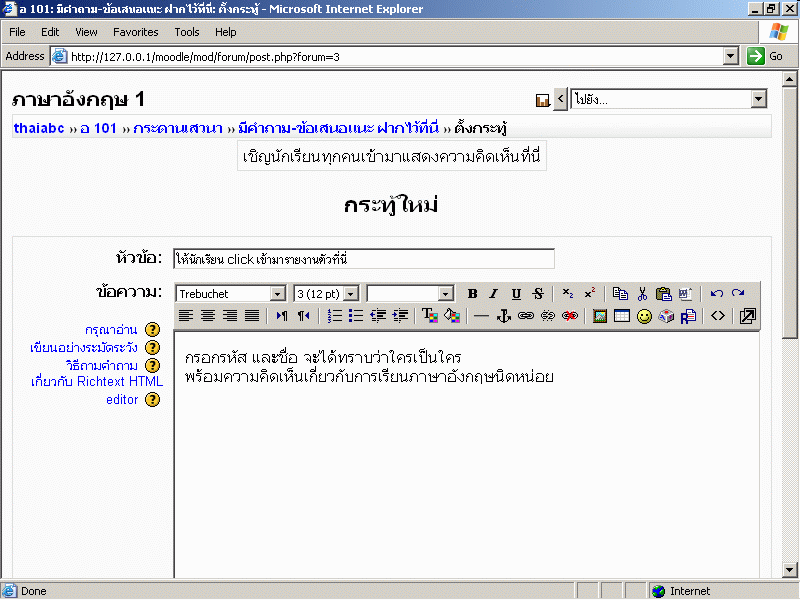Align text left in editor
Viewport: 800px width, 600px height.
click(x=186, y=316)
